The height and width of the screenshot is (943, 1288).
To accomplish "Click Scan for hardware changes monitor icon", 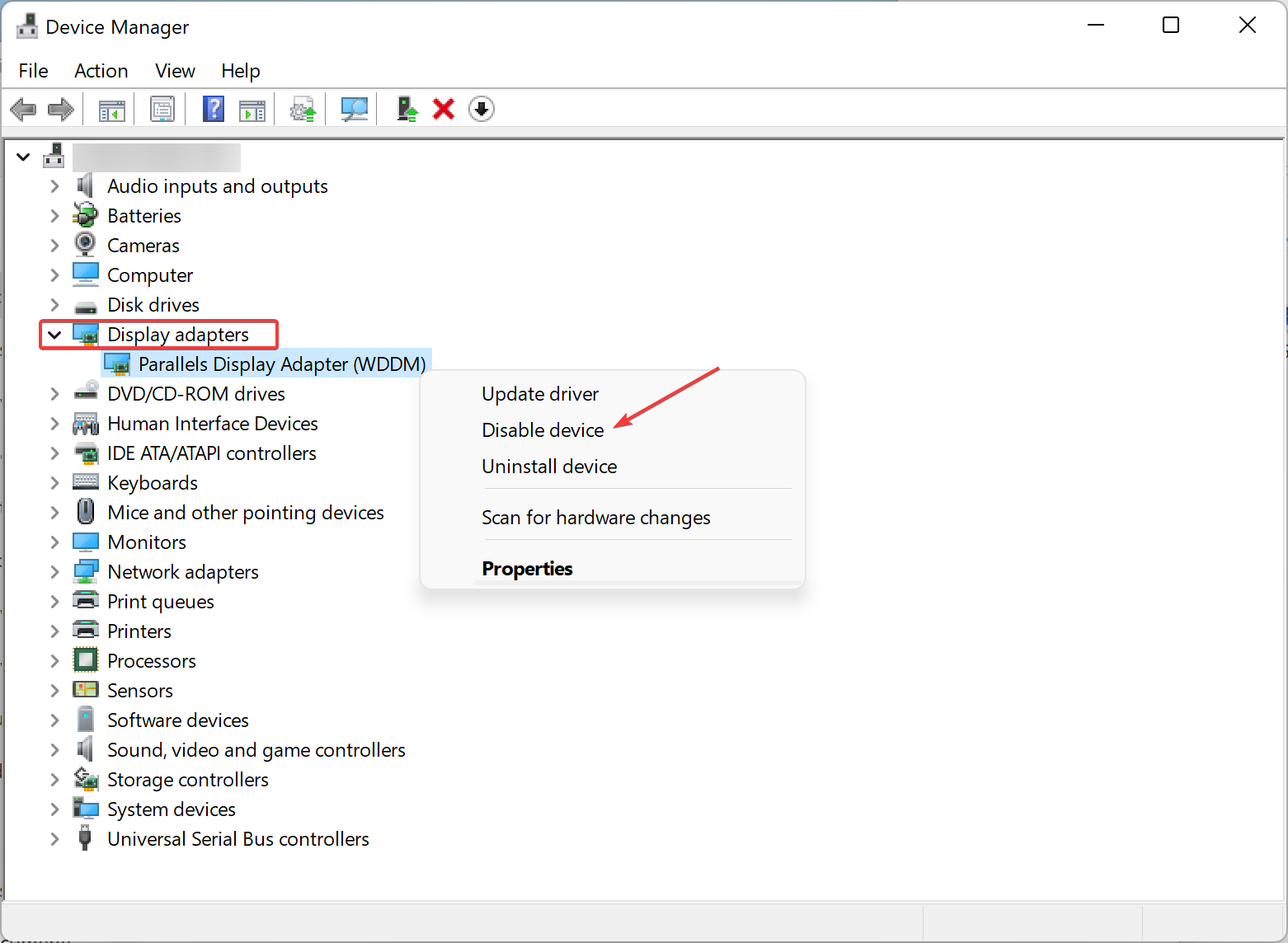I will click(x=355, y=109).
